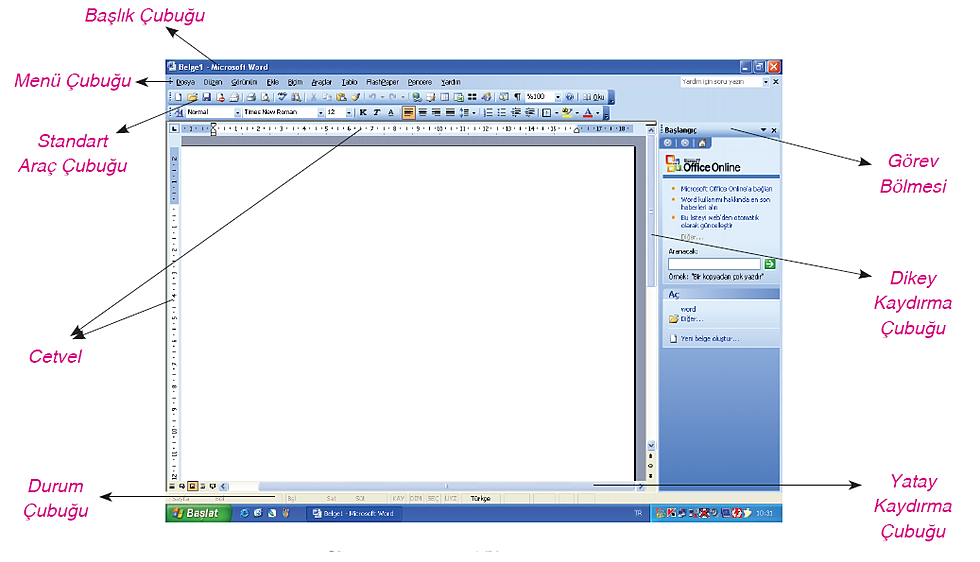Toggle the ÜYZ overtype indicator

(451, 498)
